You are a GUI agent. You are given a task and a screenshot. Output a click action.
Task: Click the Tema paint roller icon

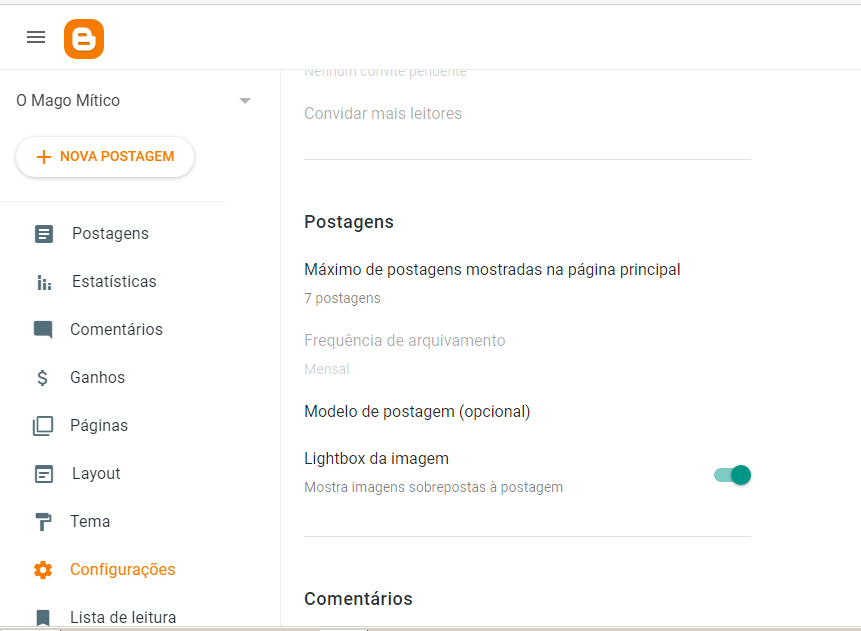[x=43, y=522]
